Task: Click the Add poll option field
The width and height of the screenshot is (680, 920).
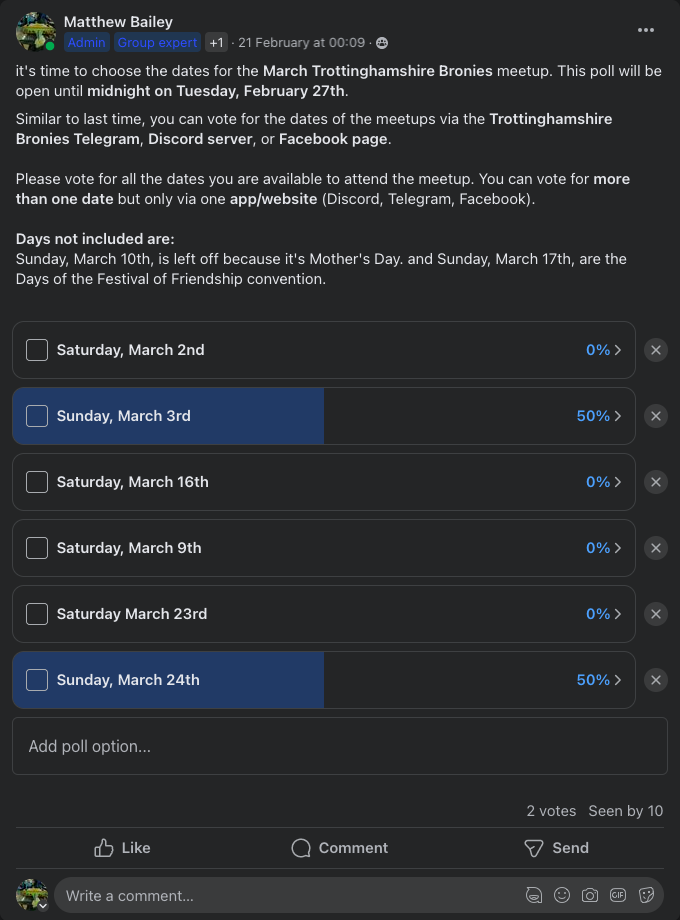Action: 340,746
